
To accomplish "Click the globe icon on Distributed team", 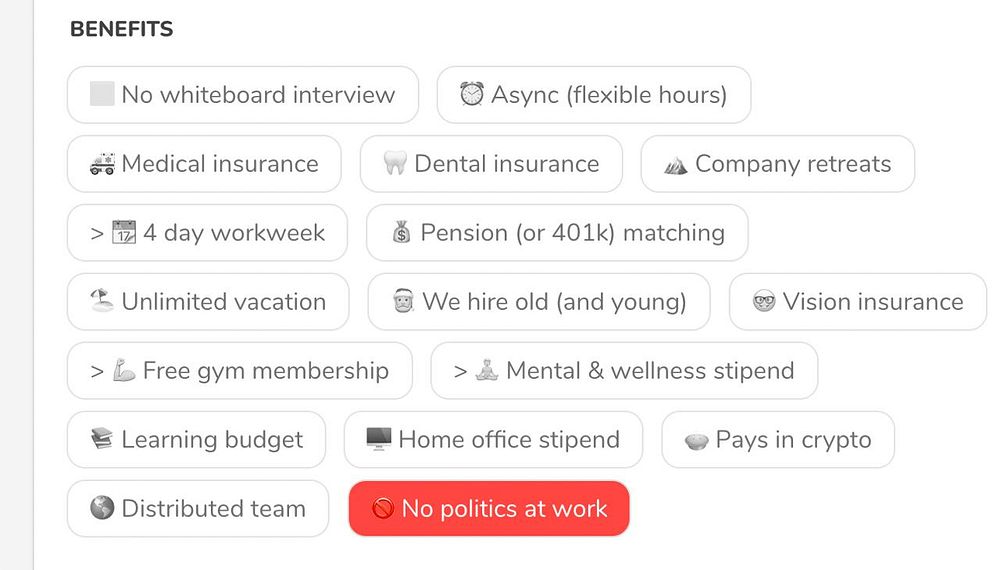I will (102, 508).
